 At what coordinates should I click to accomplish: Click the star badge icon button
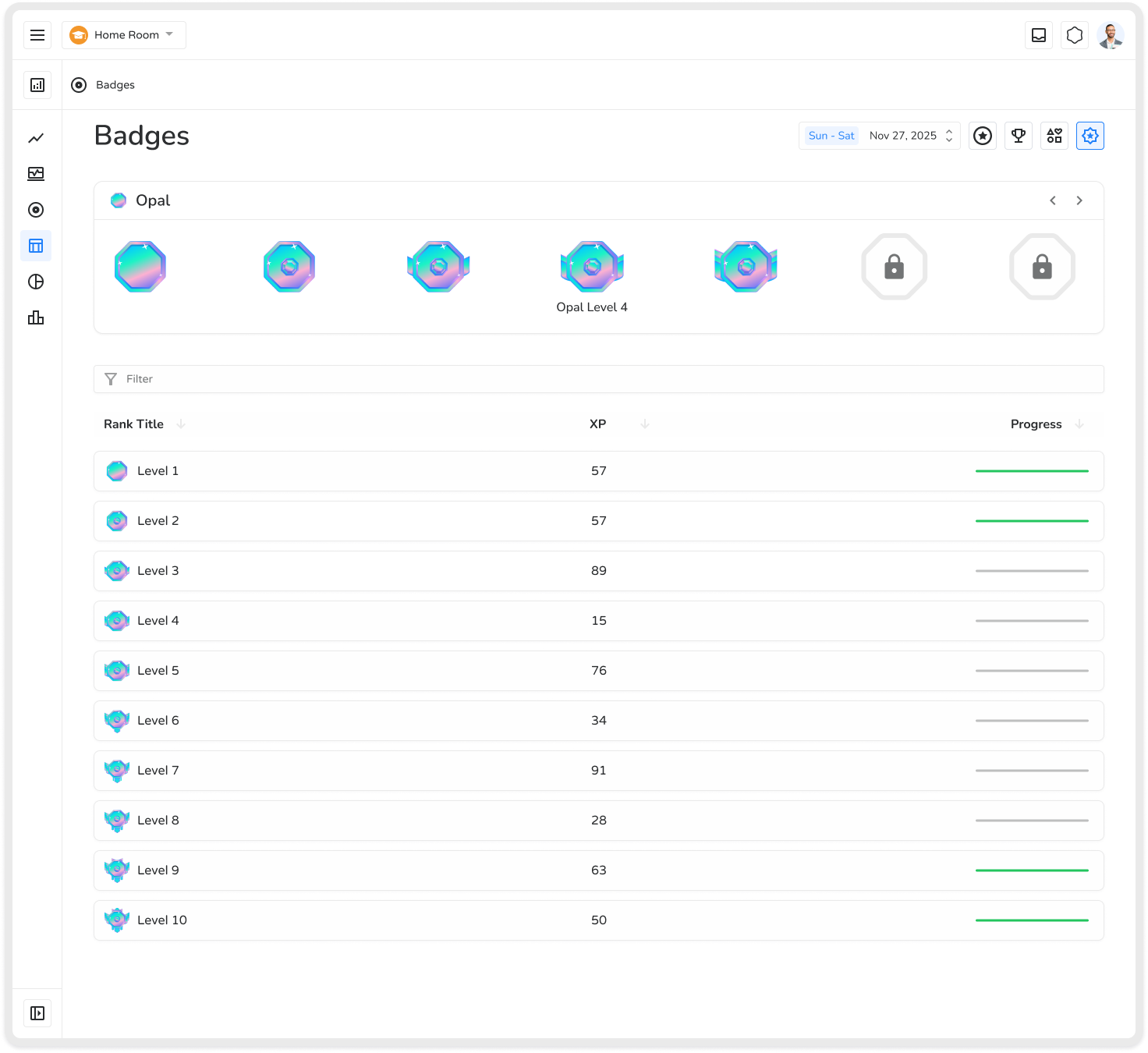(983, 136)
